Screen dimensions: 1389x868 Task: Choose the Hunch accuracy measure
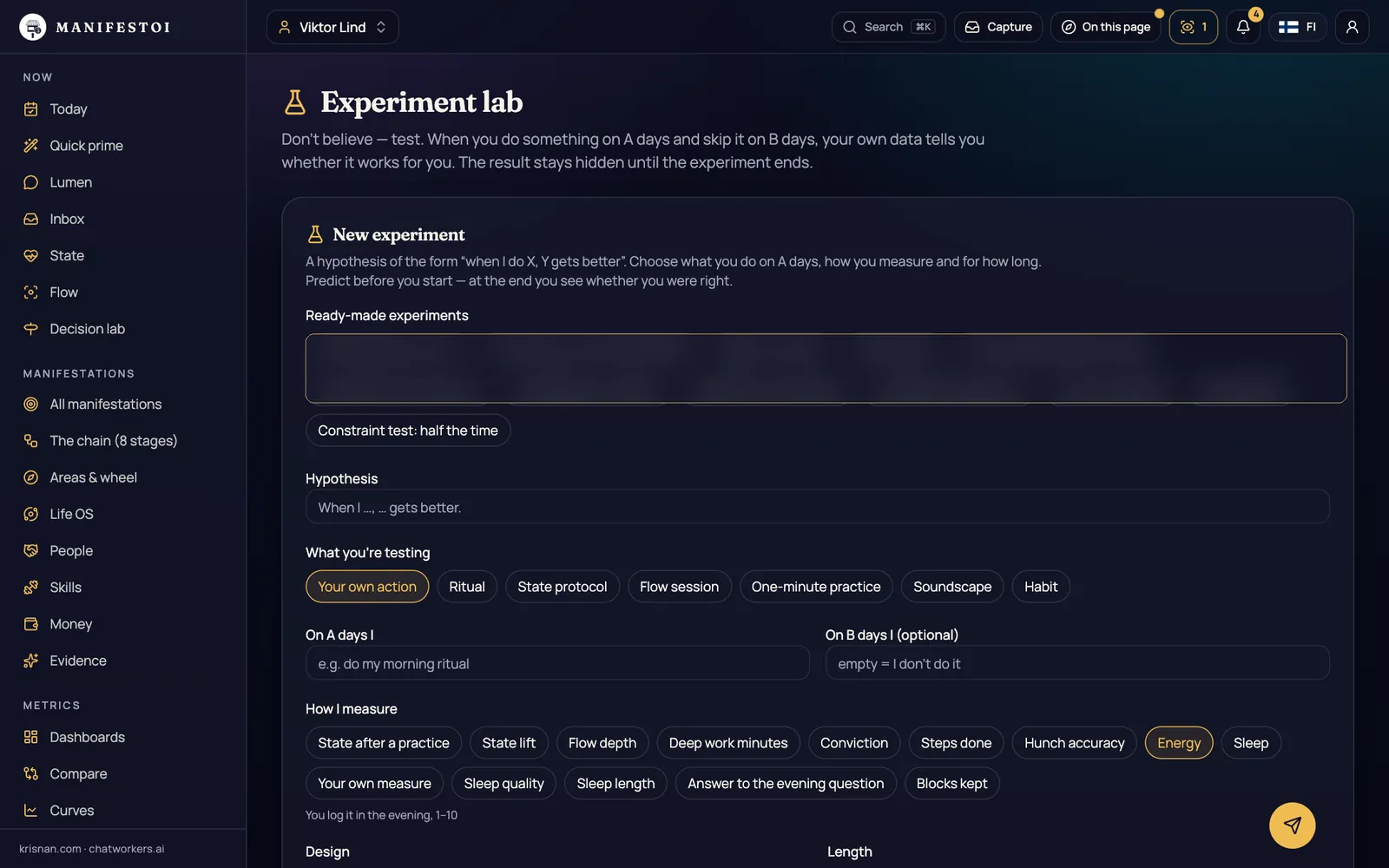tap(1075, 743)
